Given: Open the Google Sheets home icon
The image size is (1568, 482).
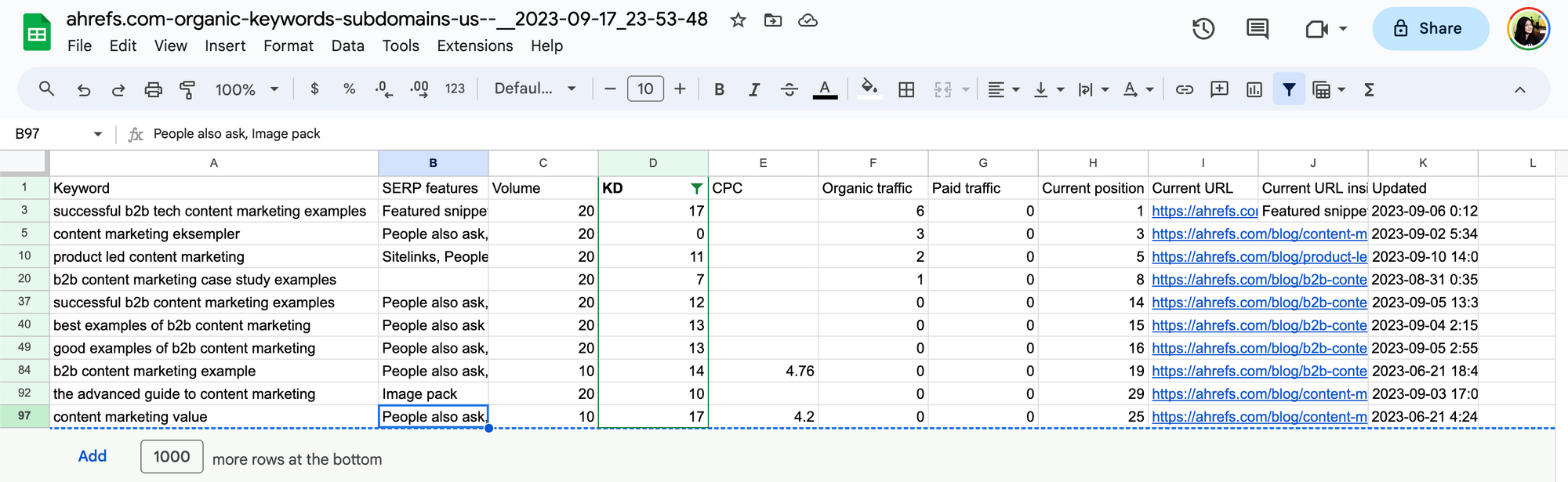Looking at the screenshot, I should pyautogui.click(x=37, y=32).
